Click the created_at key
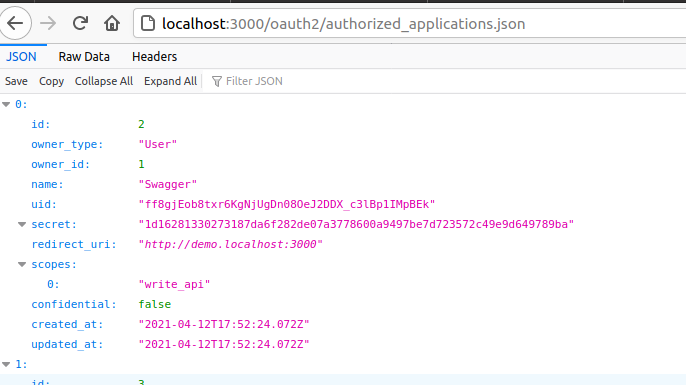 [x=67, y=325]
